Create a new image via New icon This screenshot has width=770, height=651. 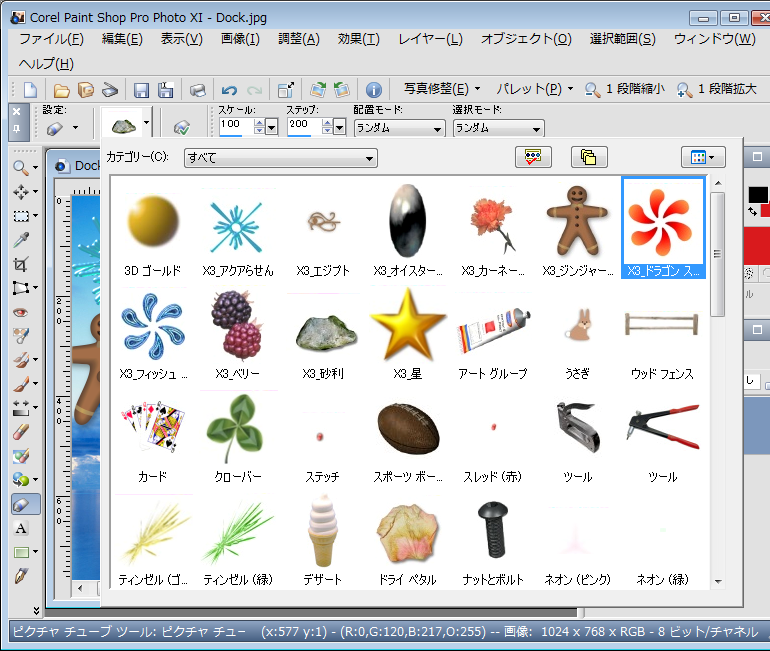[30, 90]
